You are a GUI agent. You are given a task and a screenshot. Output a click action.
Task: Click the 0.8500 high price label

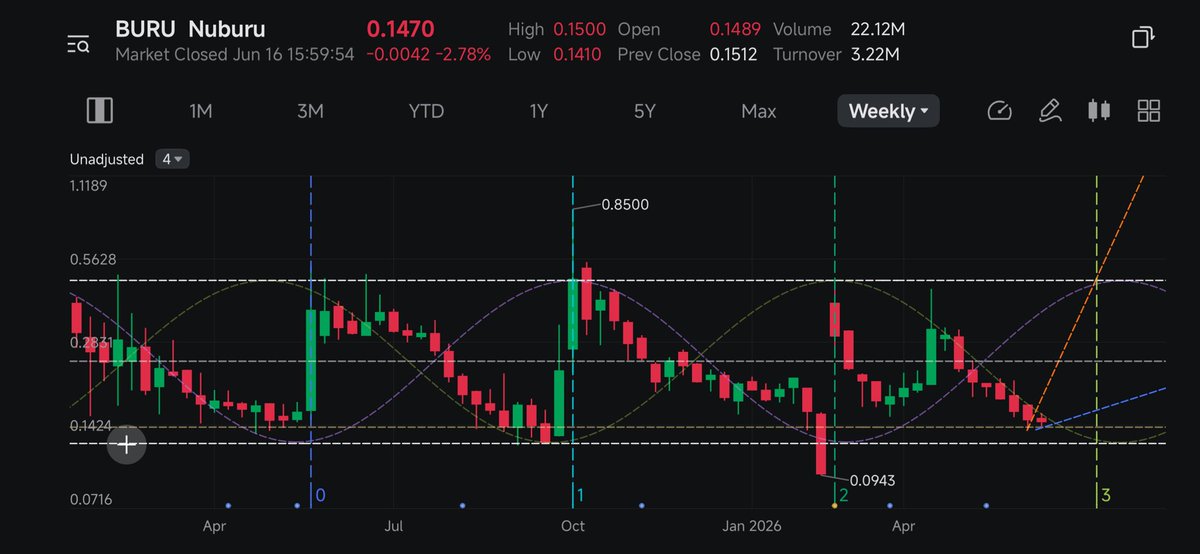coord(625,205)
